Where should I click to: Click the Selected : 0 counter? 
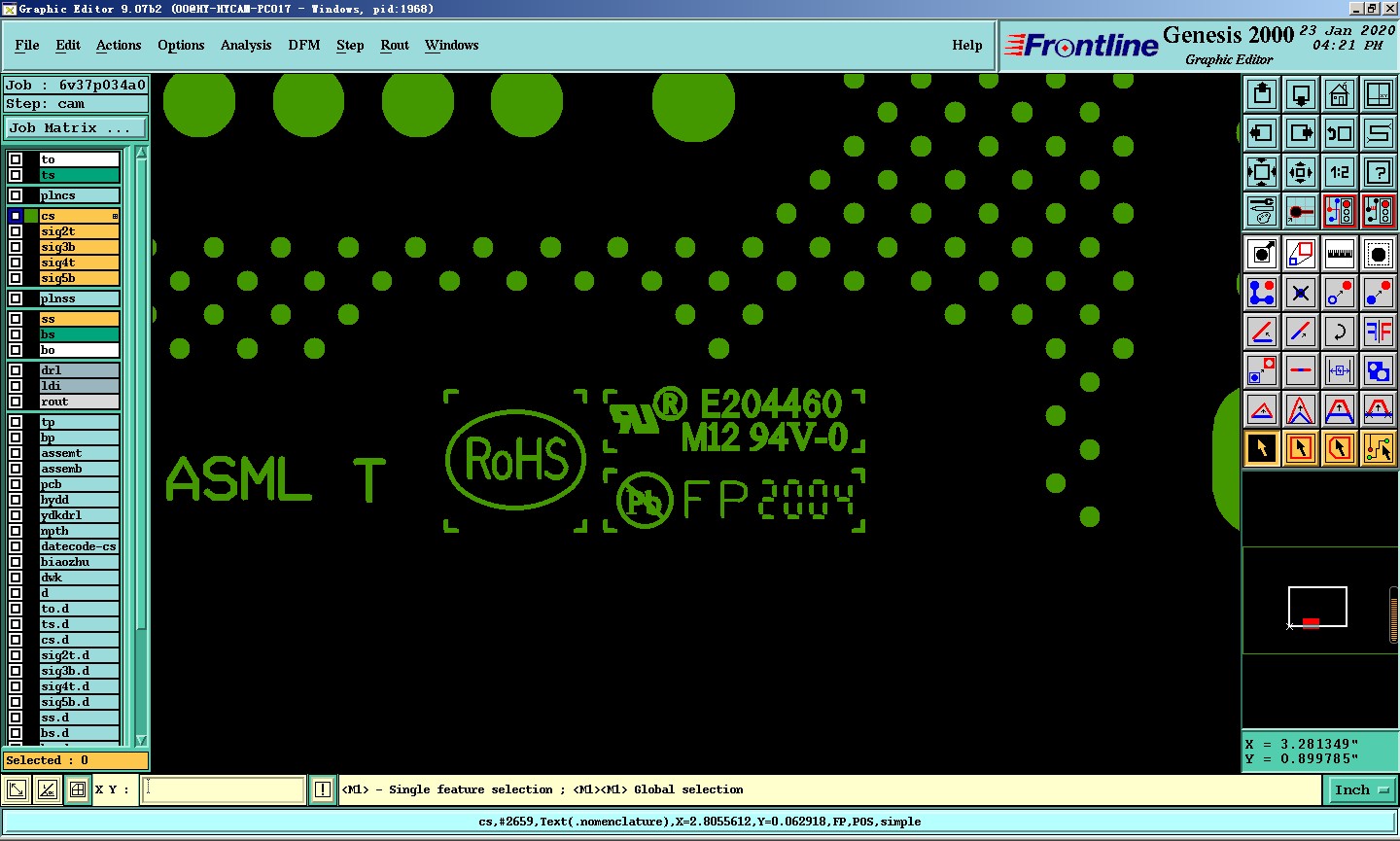click(x=77, y=760)
